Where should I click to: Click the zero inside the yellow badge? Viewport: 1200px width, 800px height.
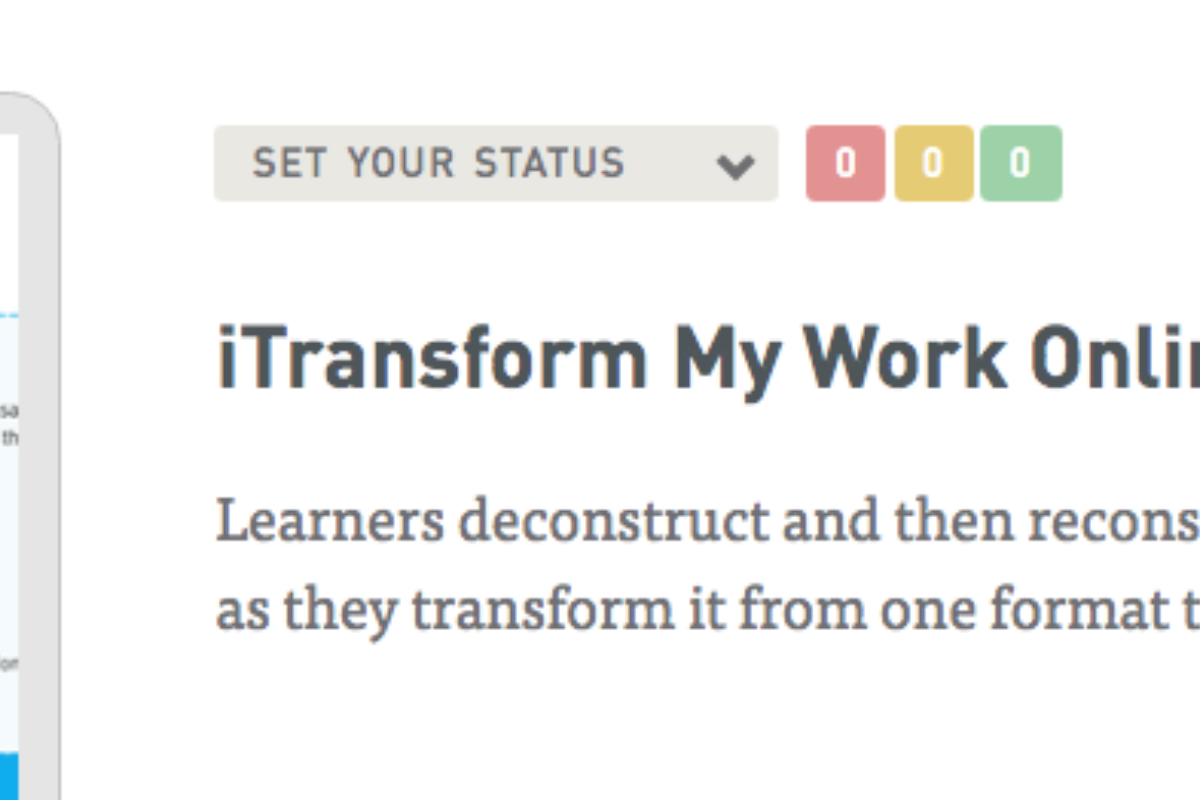(933, 163)
